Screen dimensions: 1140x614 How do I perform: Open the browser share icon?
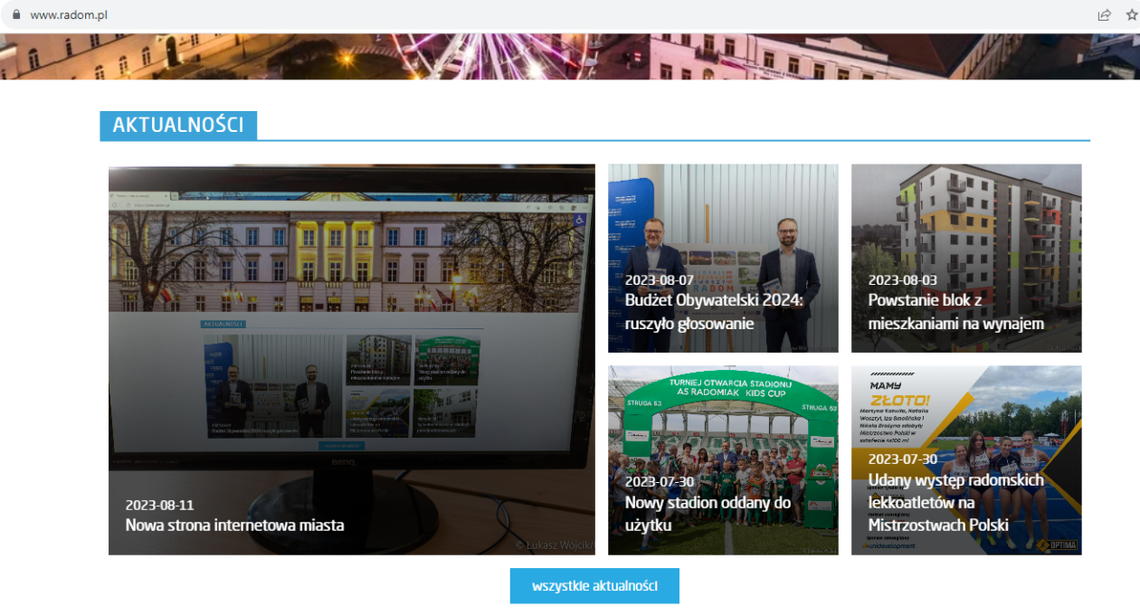[x=1104, y=15]
